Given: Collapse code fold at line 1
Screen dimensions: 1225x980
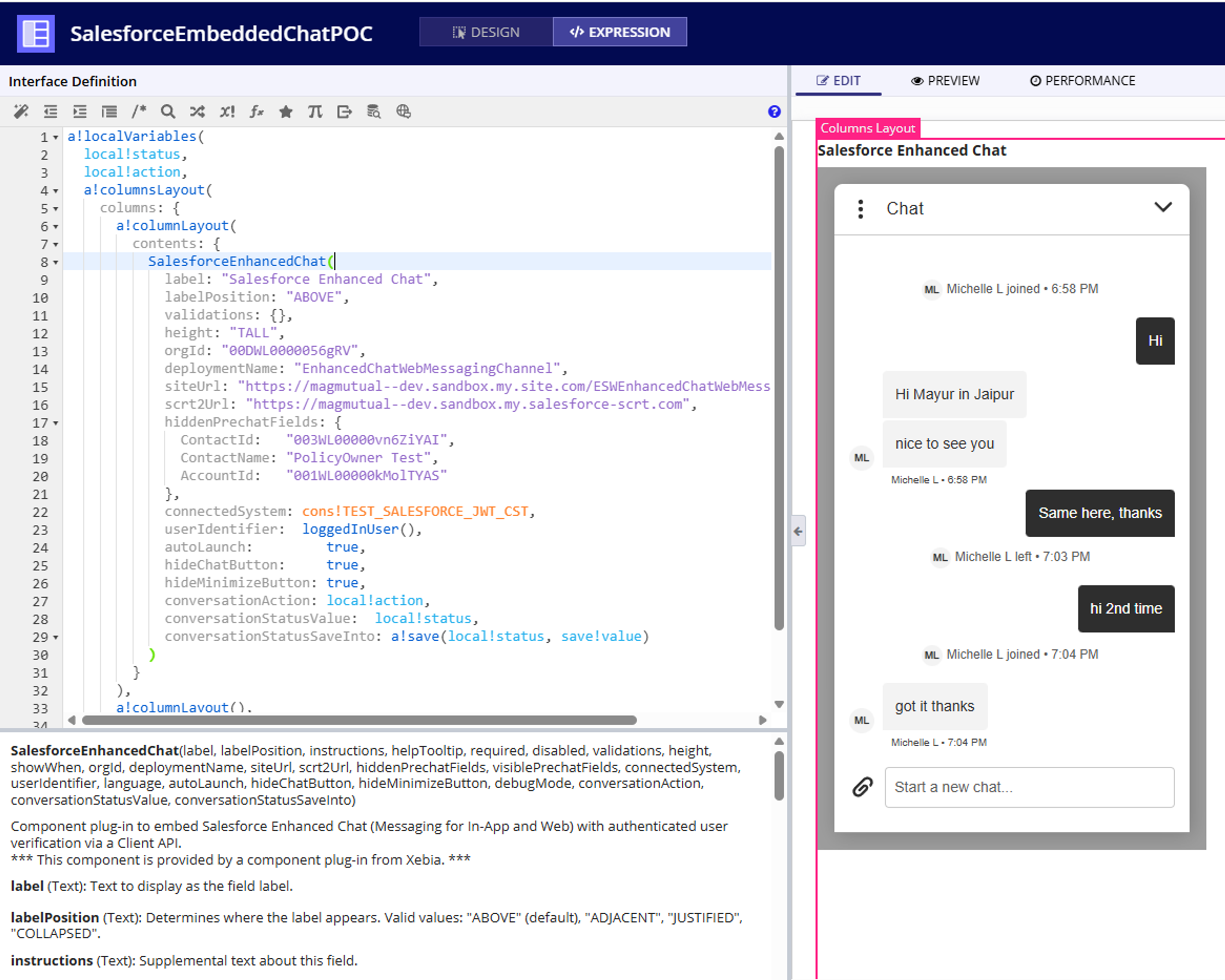Looking at the screenshot, I should click(56, 137).
